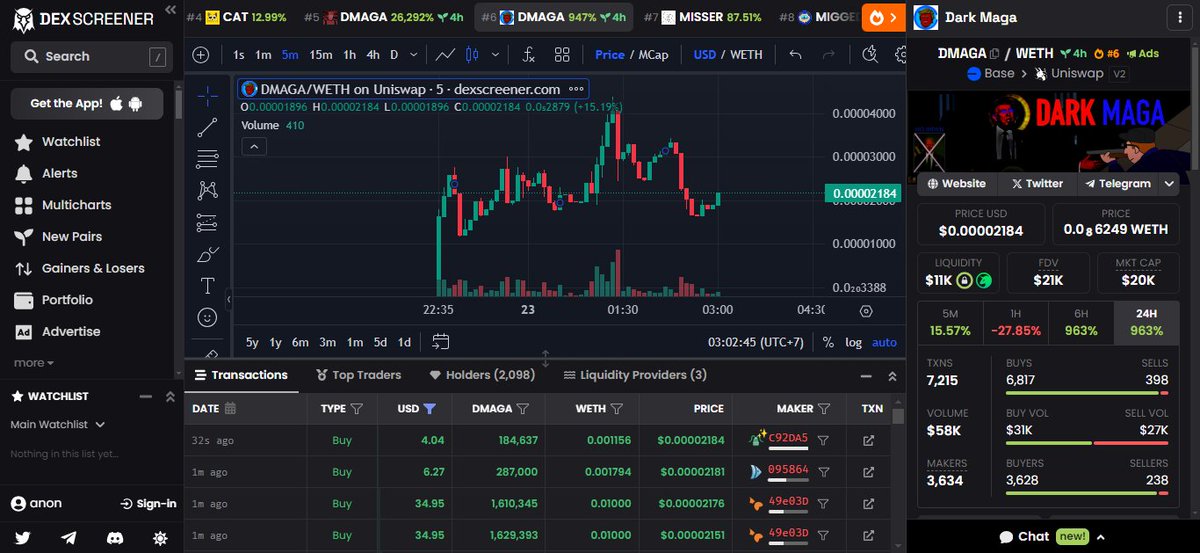Expand social links dropdown next to Telegram
Screen dimensions: 1200x553
point(1169,183)
